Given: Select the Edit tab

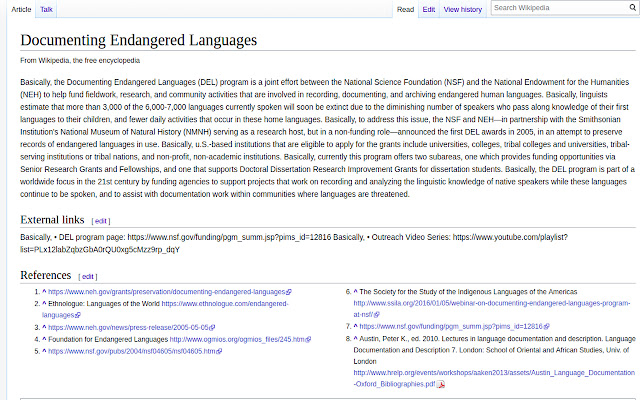Looking at the screenshot, I should pos(429,9).
